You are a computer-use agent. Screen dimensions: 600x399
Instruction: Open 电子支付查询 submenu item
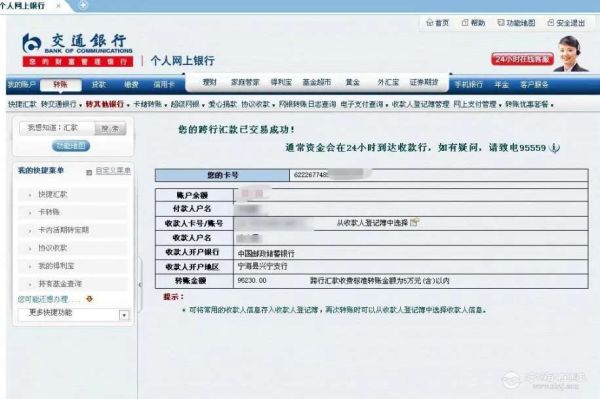pyautogui.click(x=362, y=104)
